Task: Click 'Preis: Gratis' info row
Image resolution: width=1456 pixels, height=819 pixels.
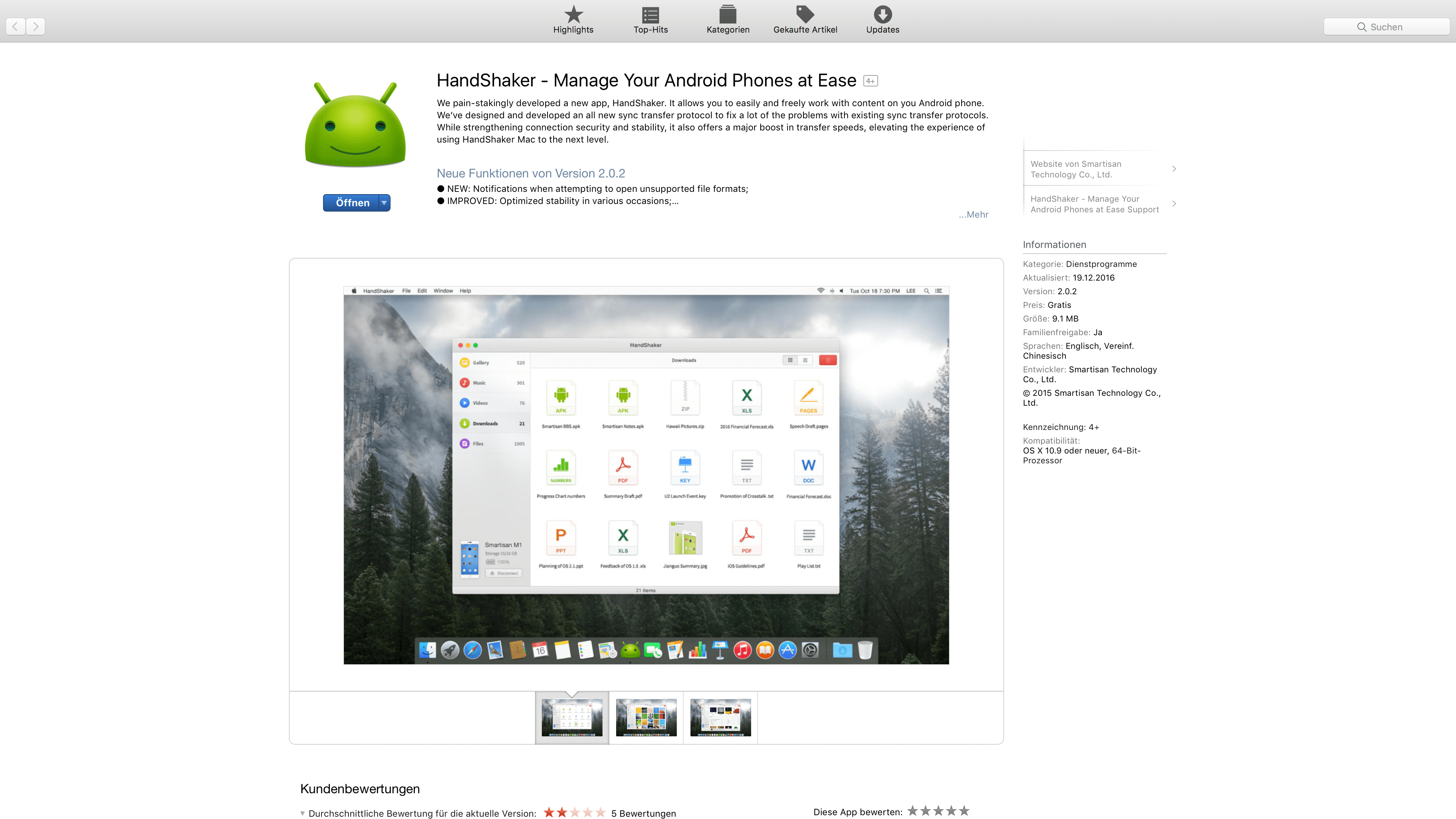Action: (x=1047, y=305)
